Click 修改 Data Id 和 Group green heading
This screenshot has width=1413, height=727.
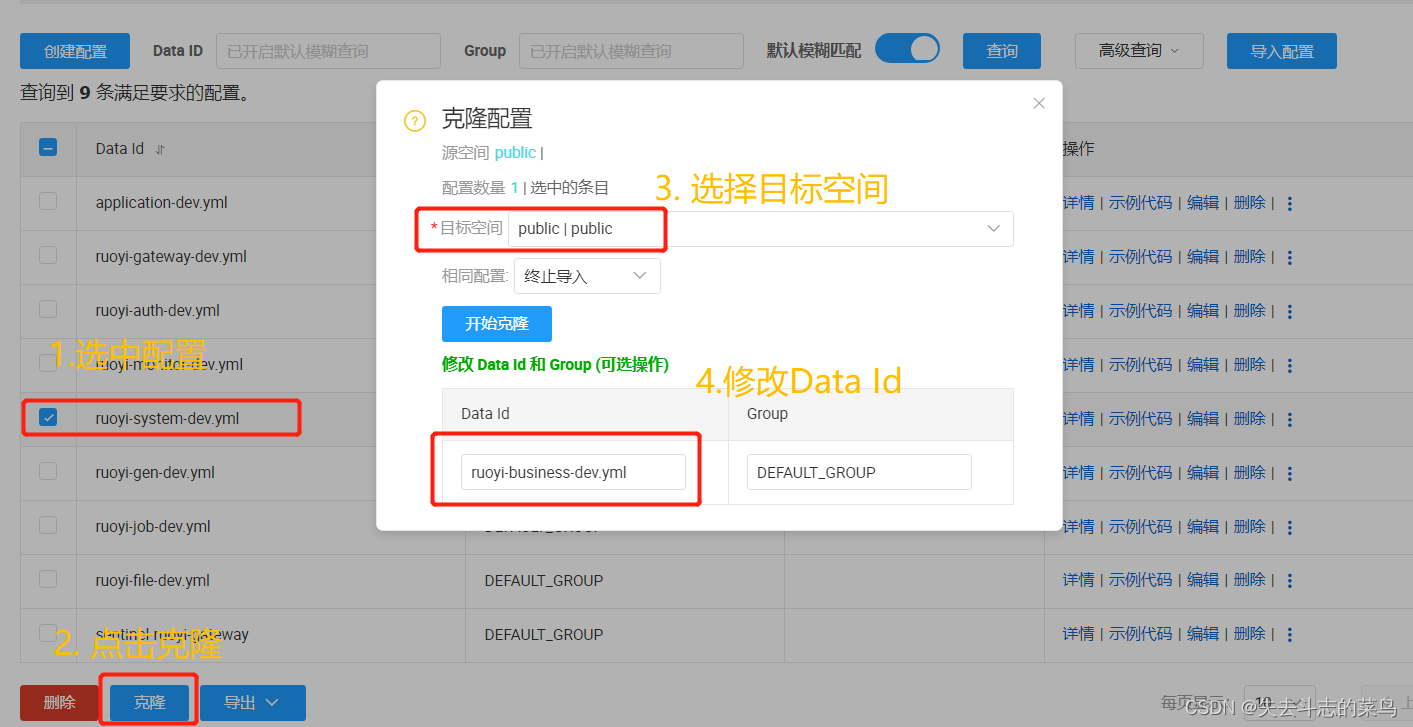(555, 365)
